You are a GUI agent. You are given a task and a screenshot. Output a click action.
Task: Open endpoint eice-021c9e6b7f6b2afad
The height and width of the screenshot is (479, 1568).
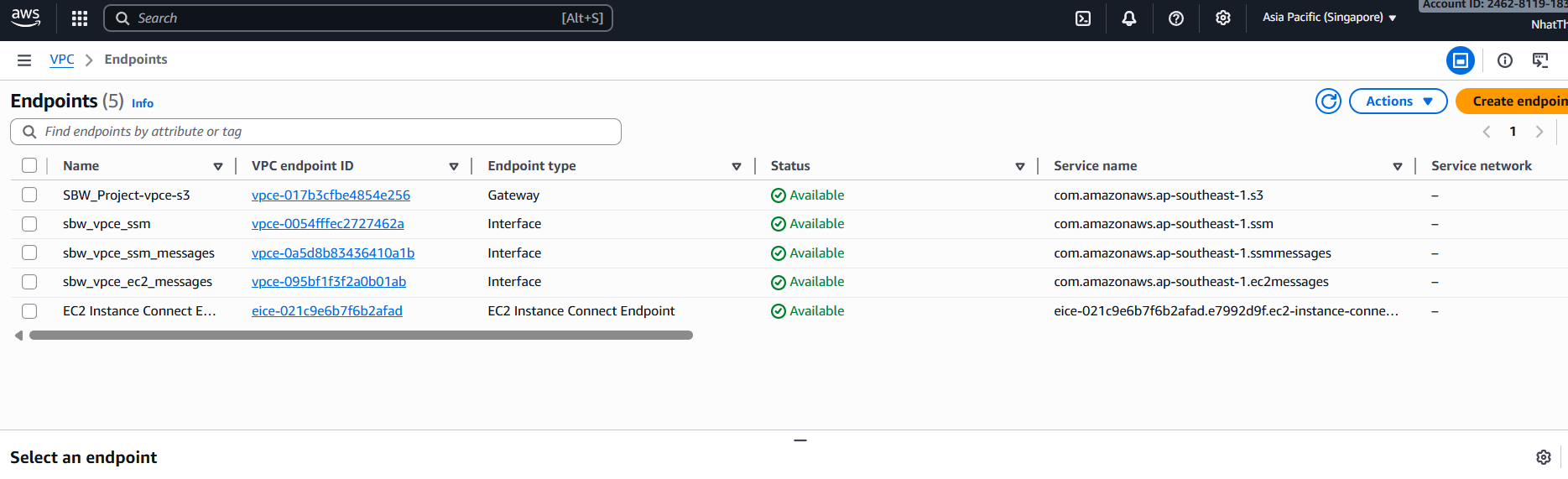(x=327, y=311)
